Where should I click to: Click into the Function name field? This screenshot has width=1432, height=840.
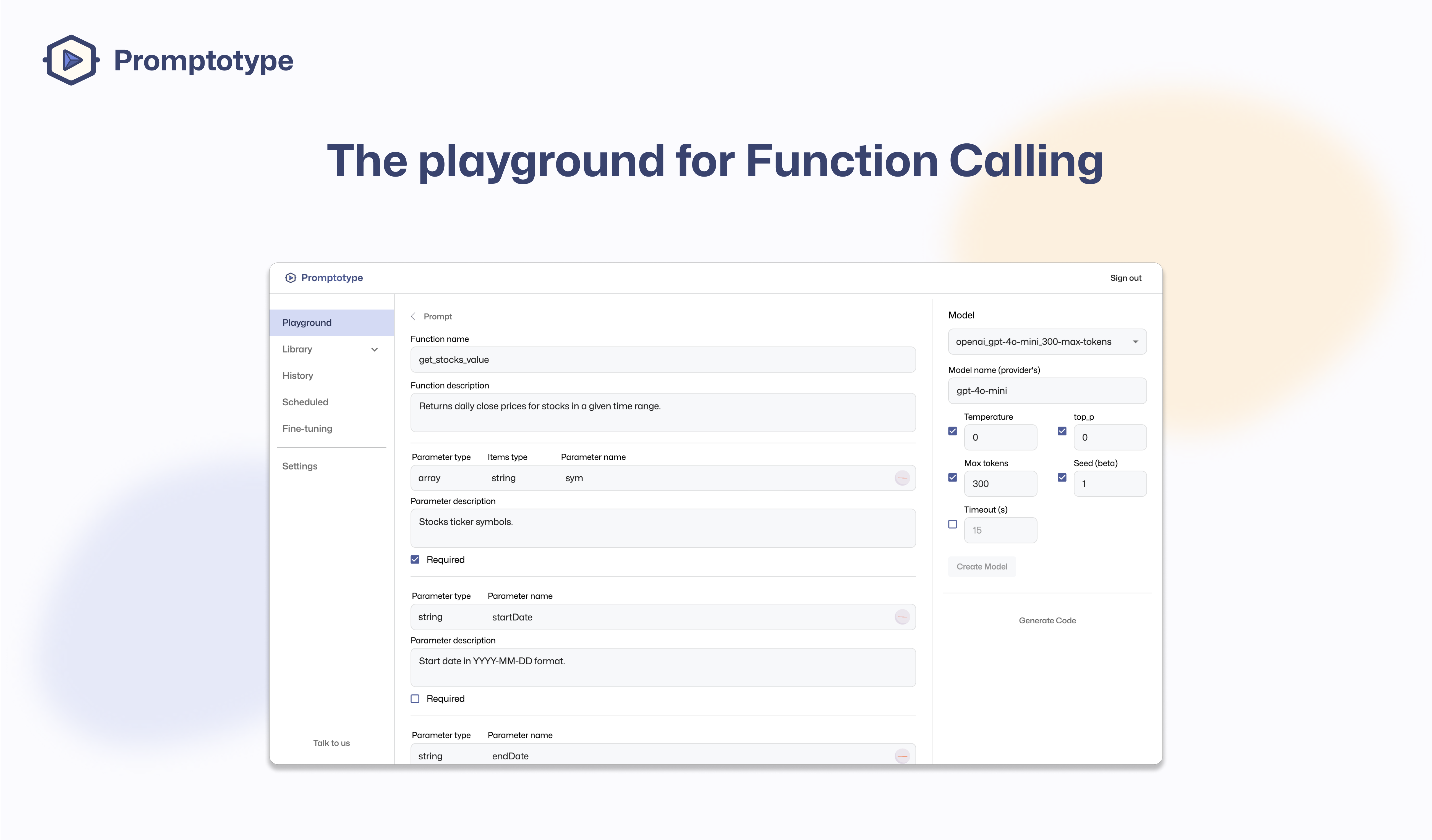(662, 359)
